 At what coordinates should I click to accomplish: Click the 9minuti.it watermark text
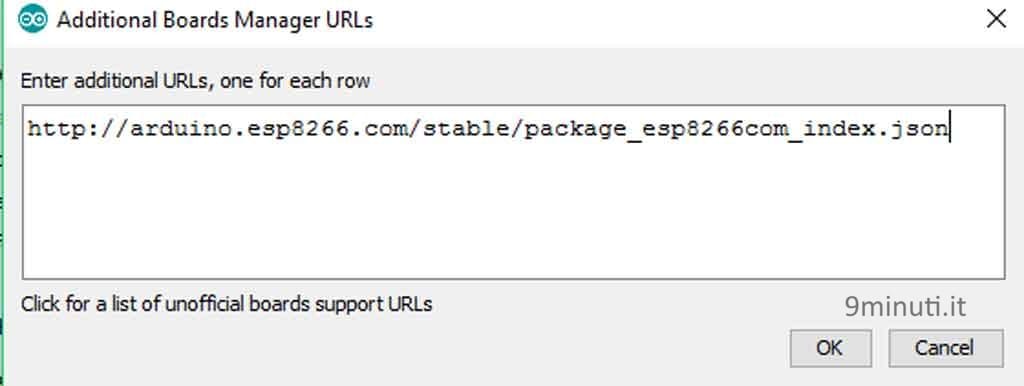(x=905, y=306)
